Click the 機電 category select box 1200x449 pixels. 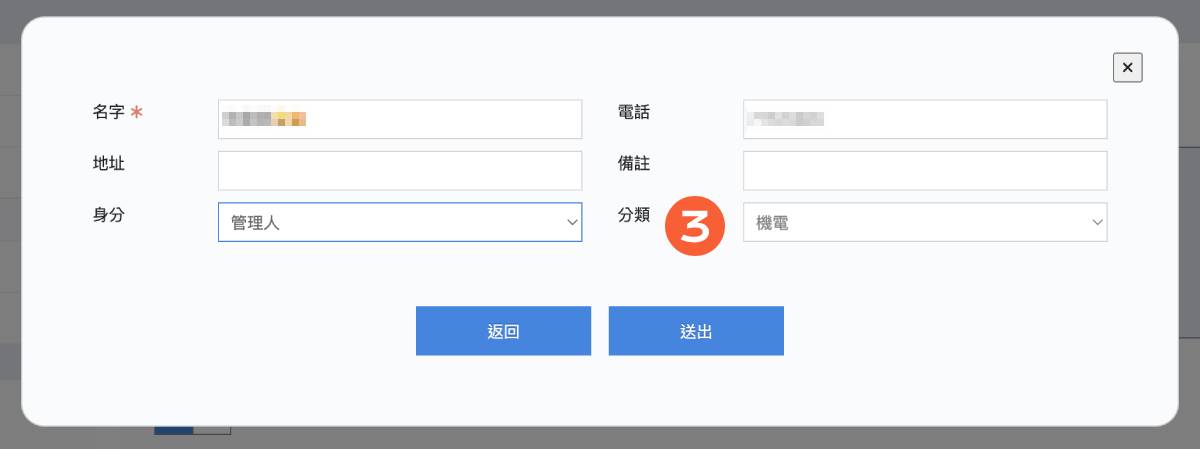click(x=925, y=222)
